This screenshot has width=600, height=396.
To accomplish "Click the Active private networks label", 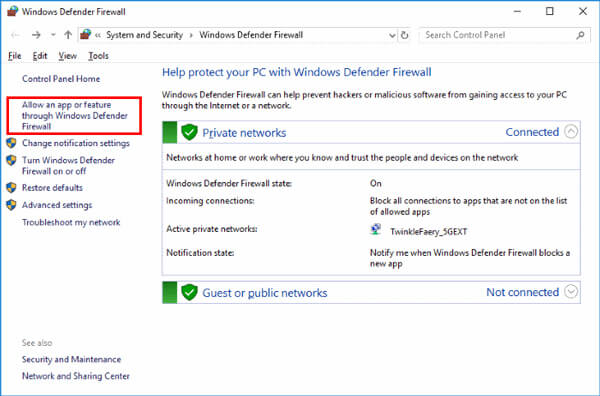I will pyautogui.click(x=212, y=229).
